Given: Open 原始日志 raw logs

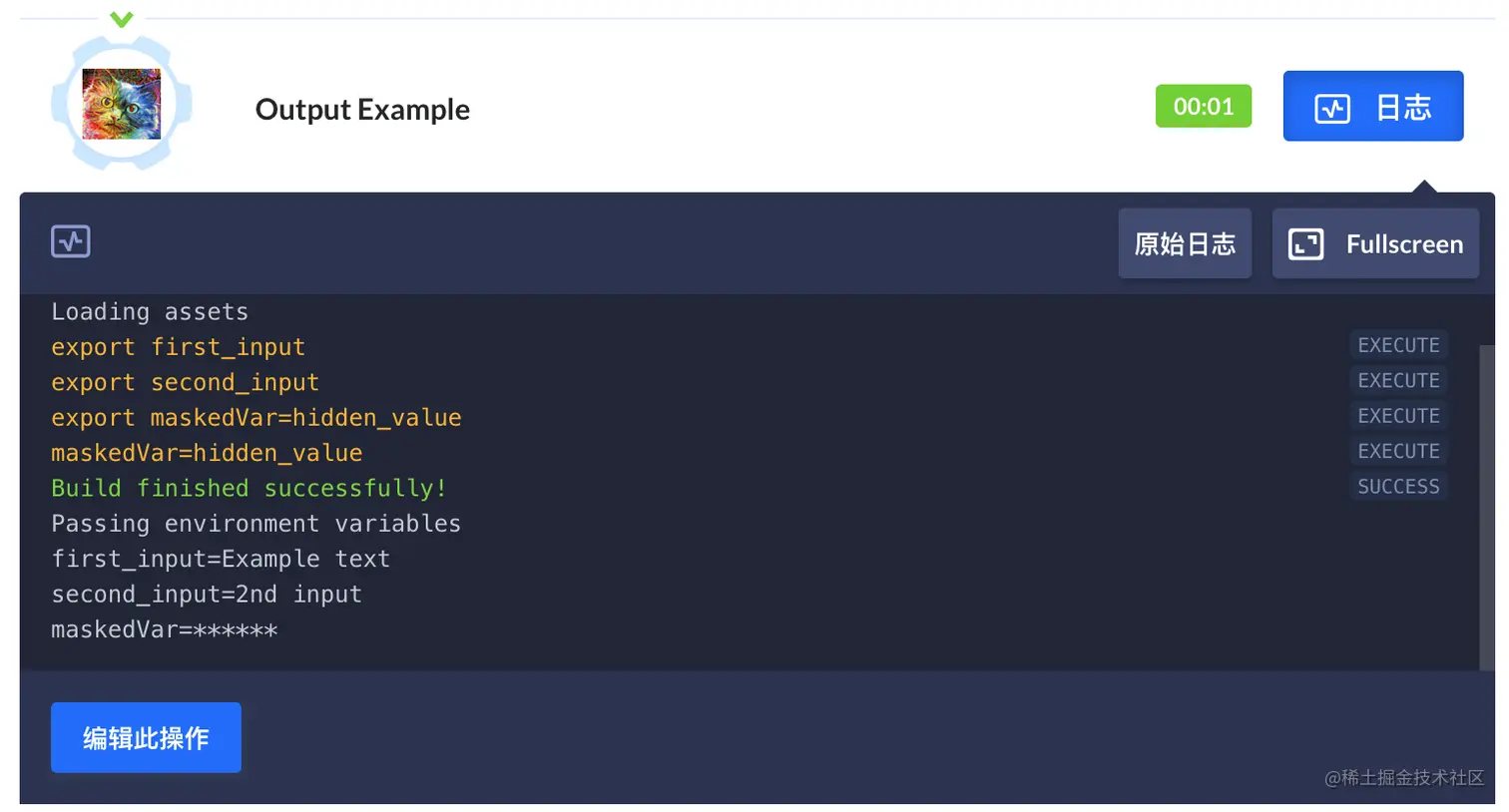Looking at the screenshot, I should coord(1185,243).
